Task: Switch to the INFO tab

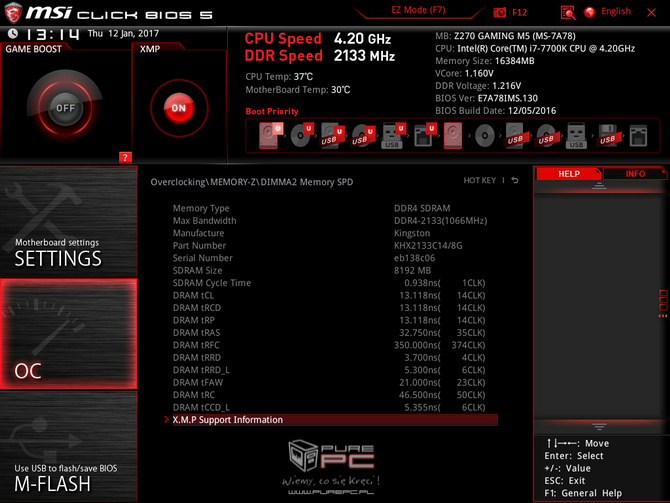Action: (x=635, y=174)
